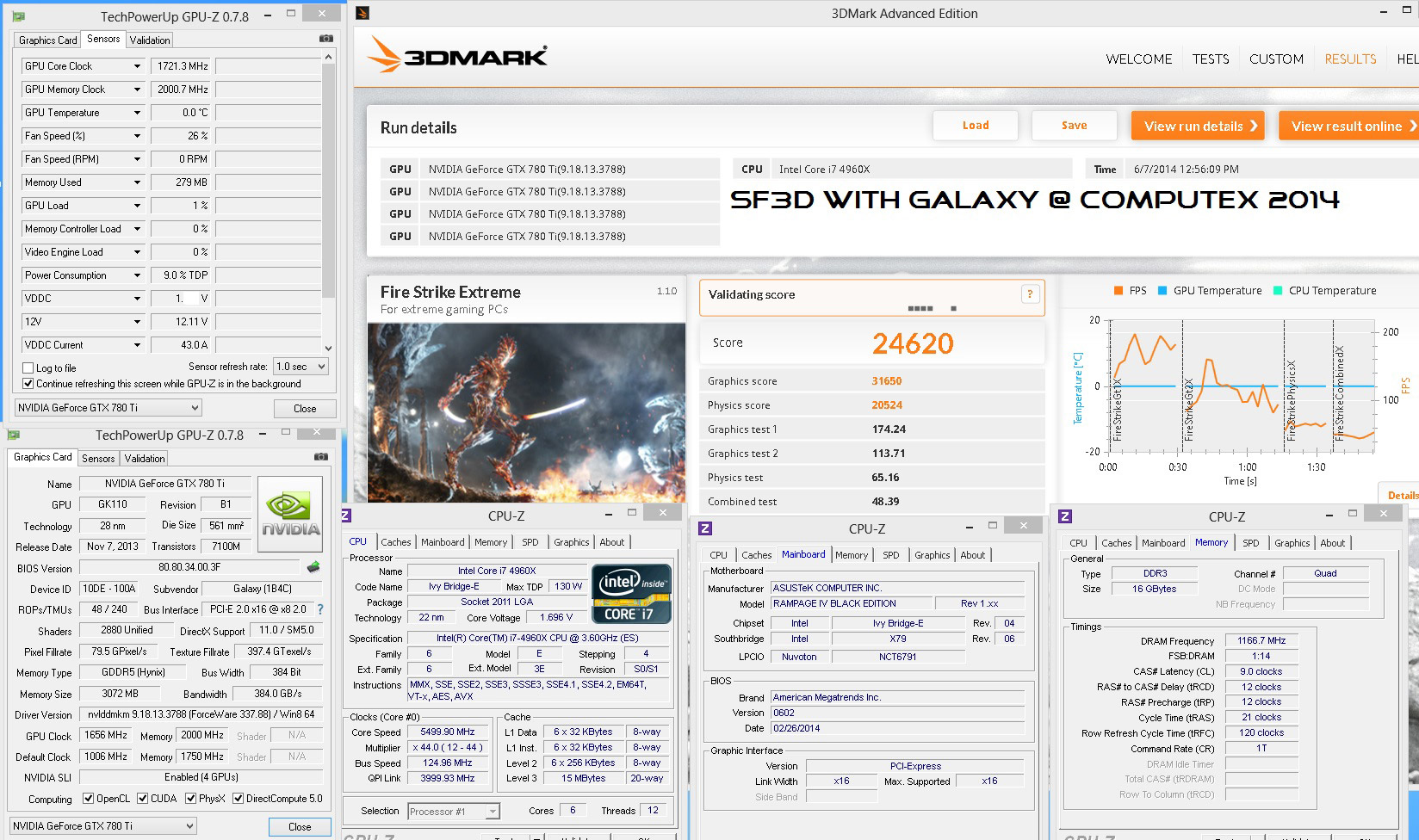Click the NVIDIA logo in GPU-Z

(290, 514)
